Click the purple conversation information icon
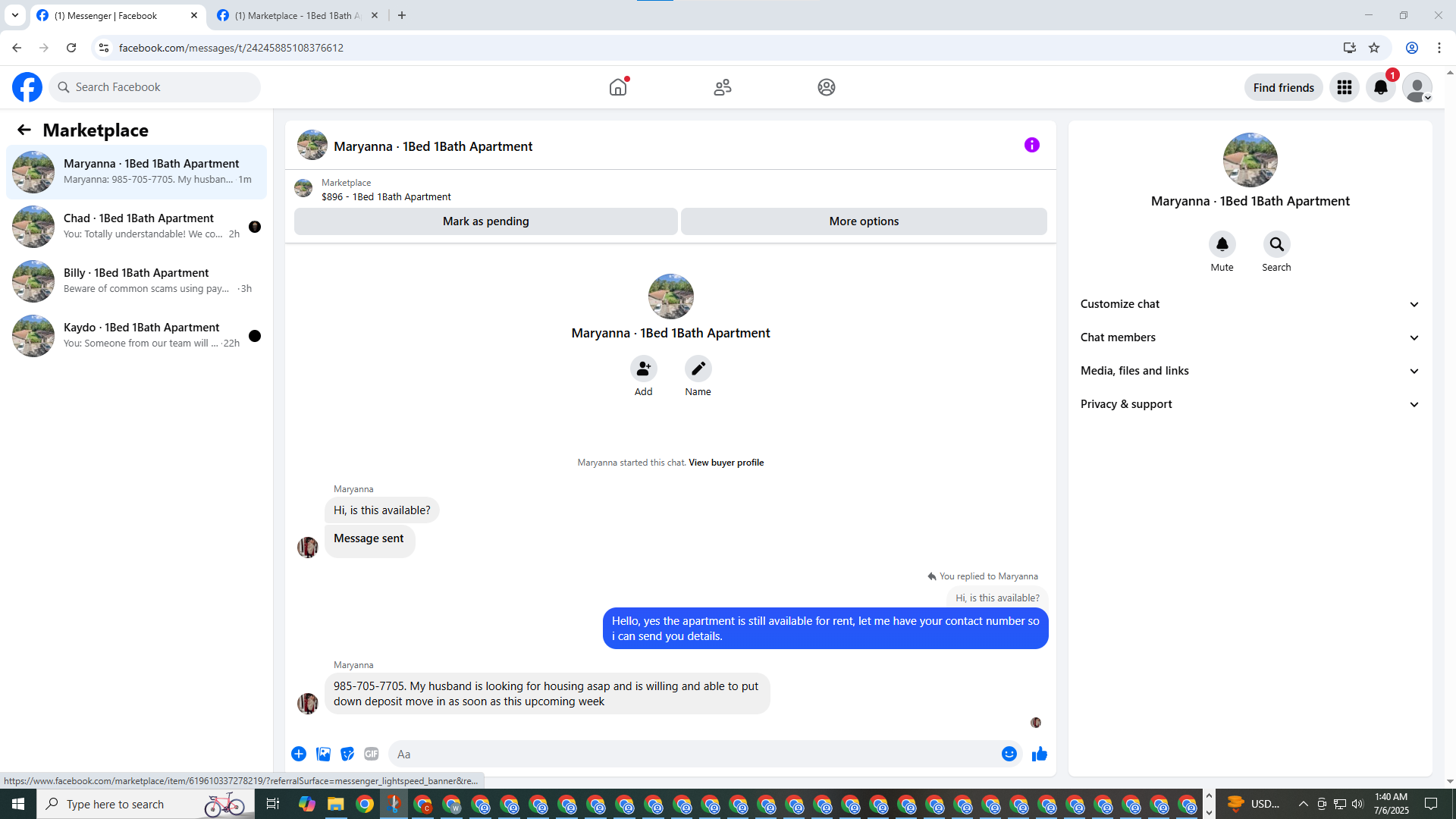The width and height of the screenshot is (1456, 819). (x=1031, y=145)
